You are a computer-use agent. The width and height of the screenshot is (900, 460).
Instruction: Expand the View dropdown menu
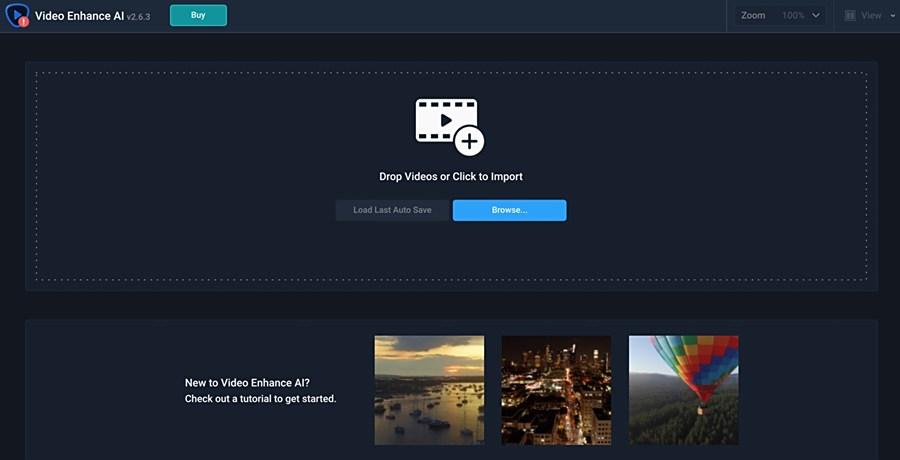coord(891,16)
